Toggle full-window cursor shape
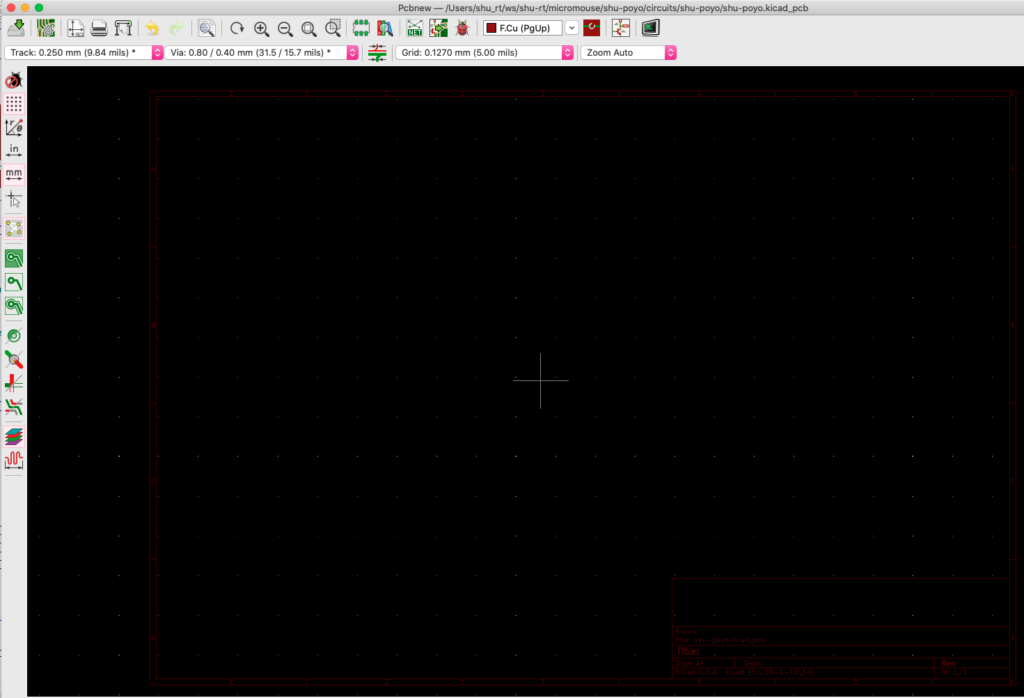Screen dimensions: 1024x698 (x=14, y=199)
